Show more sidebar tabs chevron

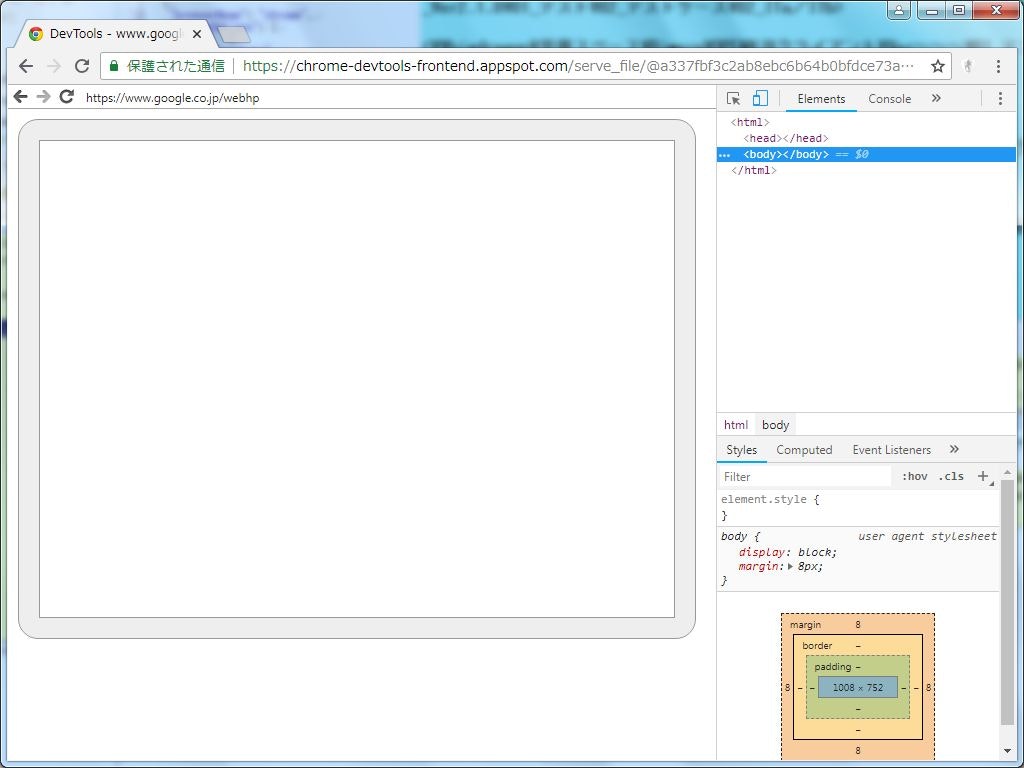click(954, 449)
